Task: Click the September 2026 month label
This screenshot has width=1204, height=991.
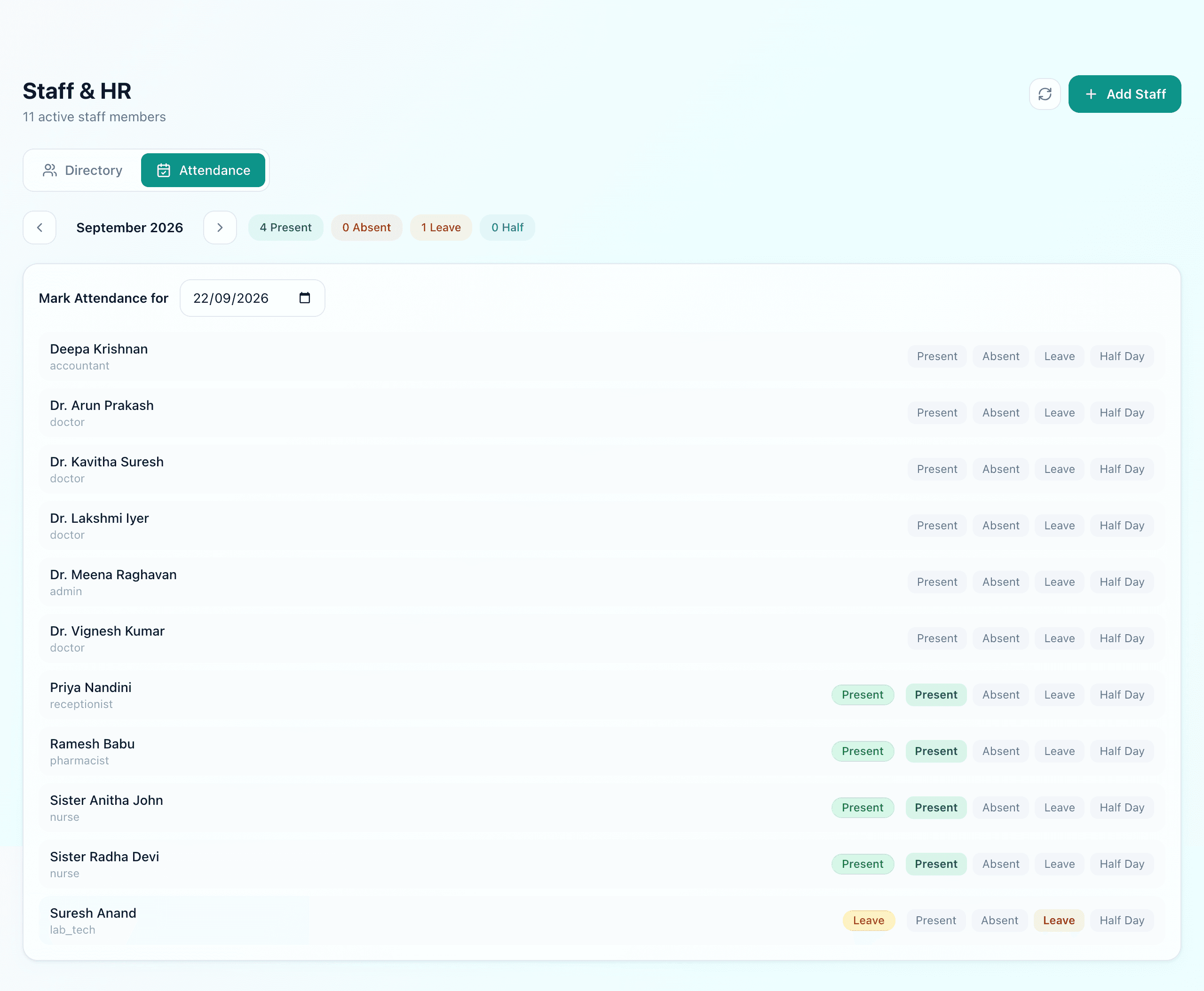Action: (x=130, y=227)
